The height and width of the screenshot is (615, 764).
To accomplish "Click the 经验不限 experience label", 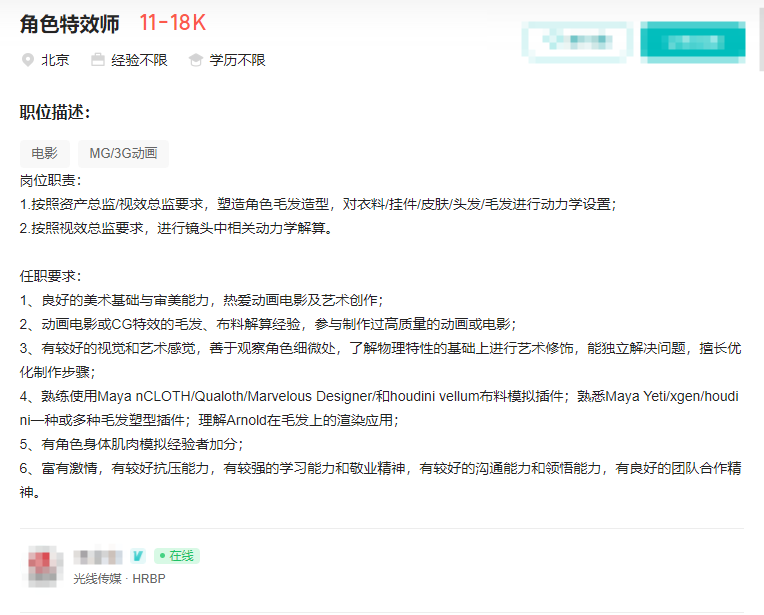I will point(139,60).
